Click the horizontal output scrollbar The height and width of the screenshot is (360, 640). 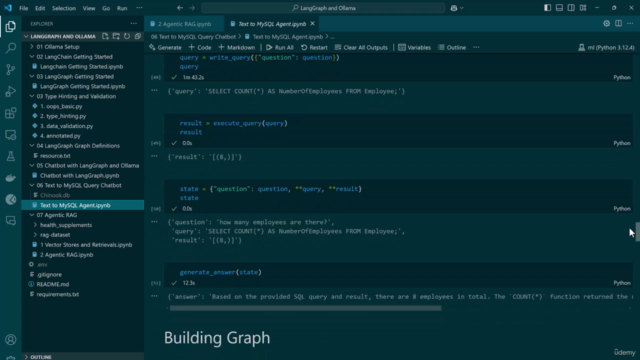pos(305,308)
